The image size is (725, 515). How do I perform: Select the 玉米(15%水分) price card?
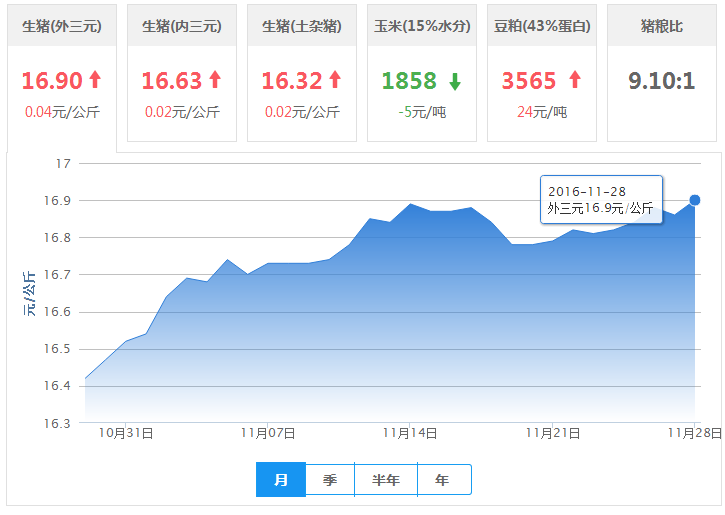pyautogui.click(x=422, y=73)
